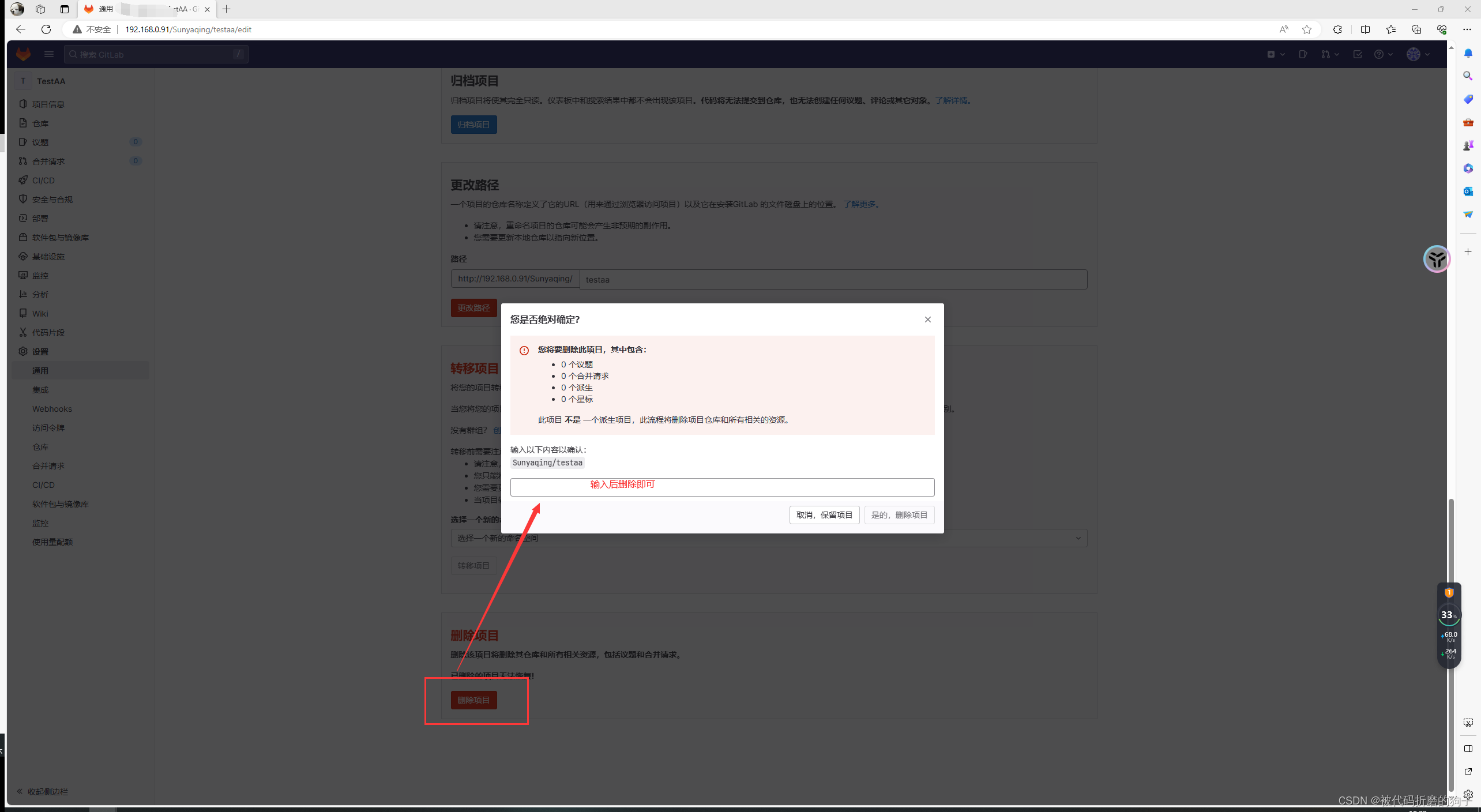The height and width of the screenshot is (812, 1481).
Task: Open the to-do list icon
Action: click(1358, 54)
